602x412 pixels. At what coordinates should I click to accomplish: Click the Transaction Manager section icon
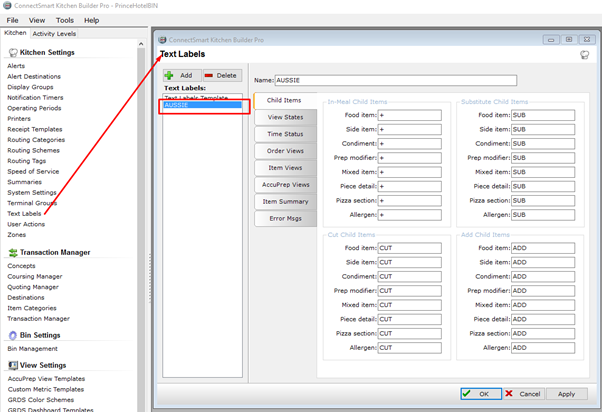(x=12, y=252)
